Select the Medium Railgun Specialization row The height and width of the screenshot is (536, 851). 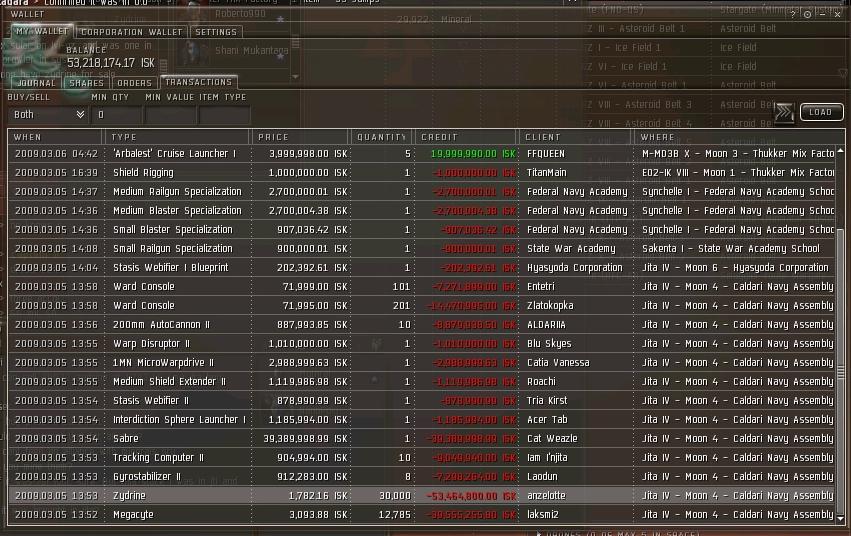click(x=422, y=192)
